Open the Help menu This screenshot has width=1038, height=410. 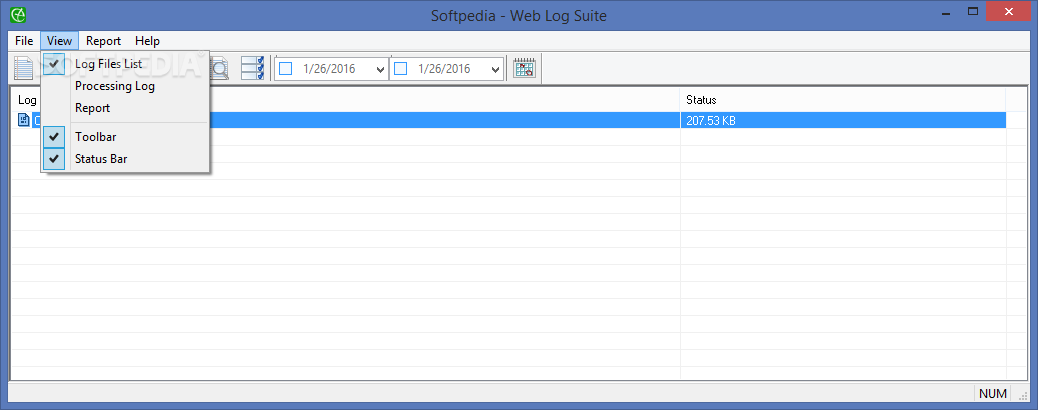(147, 41)
